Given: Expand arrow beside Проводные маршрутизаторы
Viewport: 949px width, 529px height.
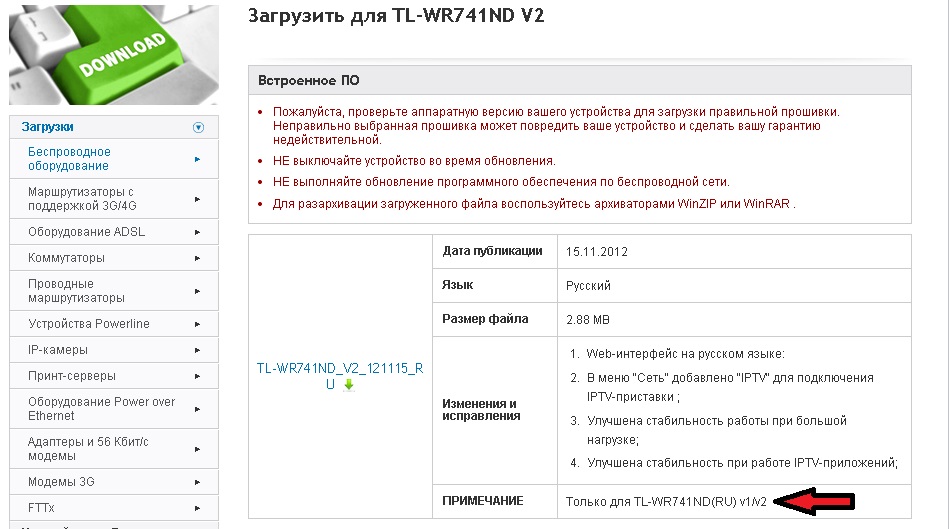Looking at the screenshot, I should click(197, 291).
